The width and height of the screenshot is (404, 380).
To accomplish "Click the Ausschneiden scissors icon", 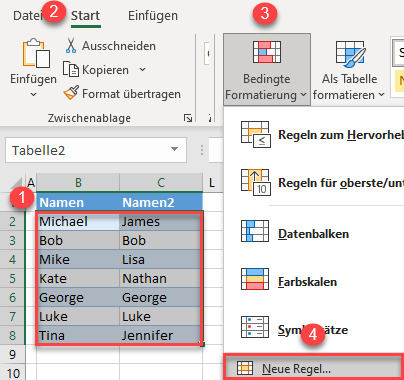I will [71, 45].
